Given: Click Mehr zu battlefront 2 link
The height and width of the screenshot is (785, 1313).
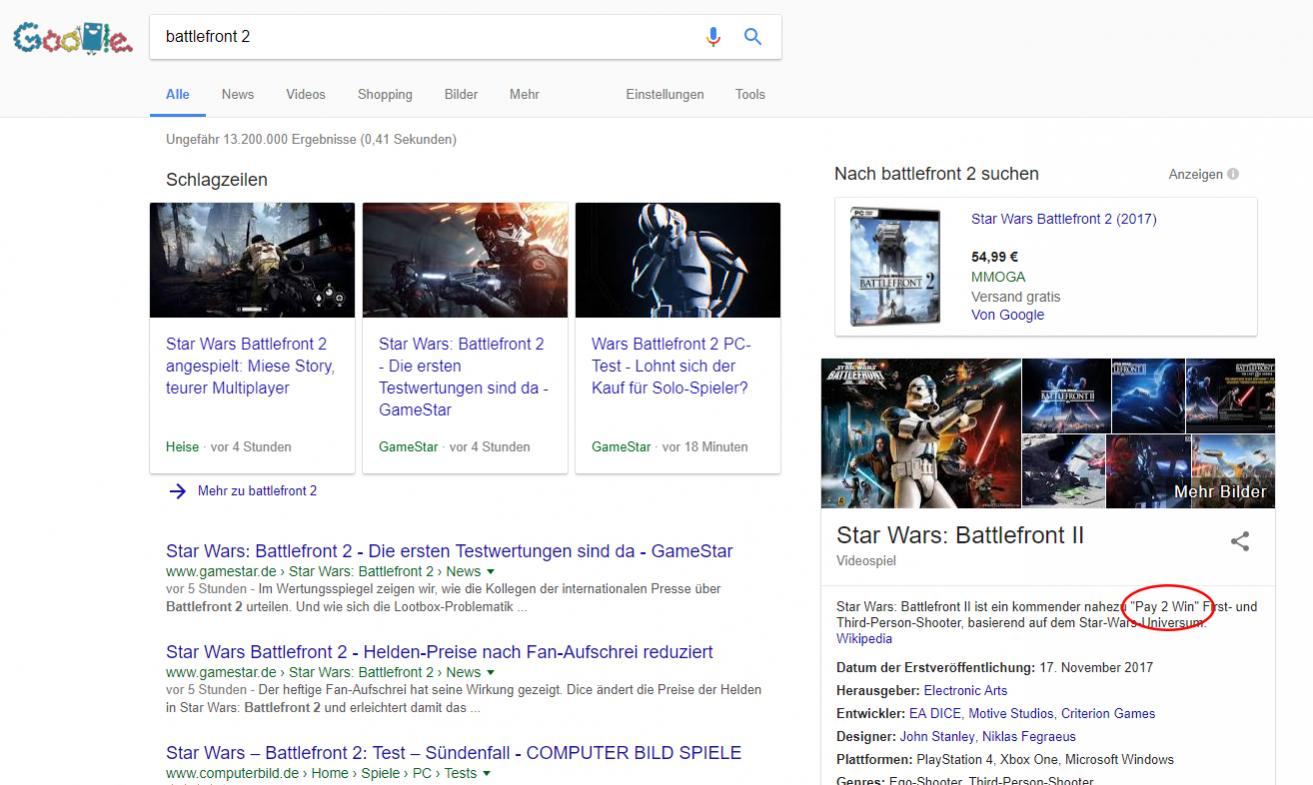Looking at the screenshot, I should point(257,491).
